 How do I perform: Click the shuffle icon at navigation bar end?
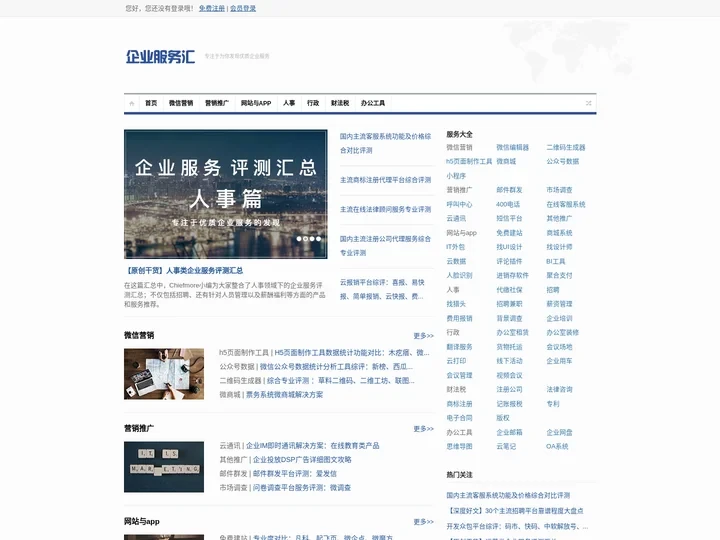tap(588, 103)
